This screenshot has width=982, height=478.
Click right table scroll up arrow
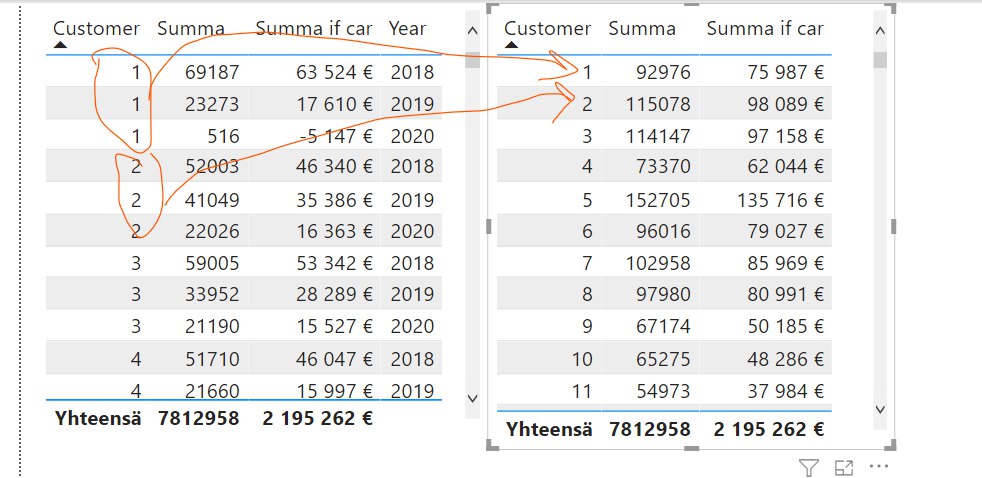pyautogui.click(x=880, y=31)
